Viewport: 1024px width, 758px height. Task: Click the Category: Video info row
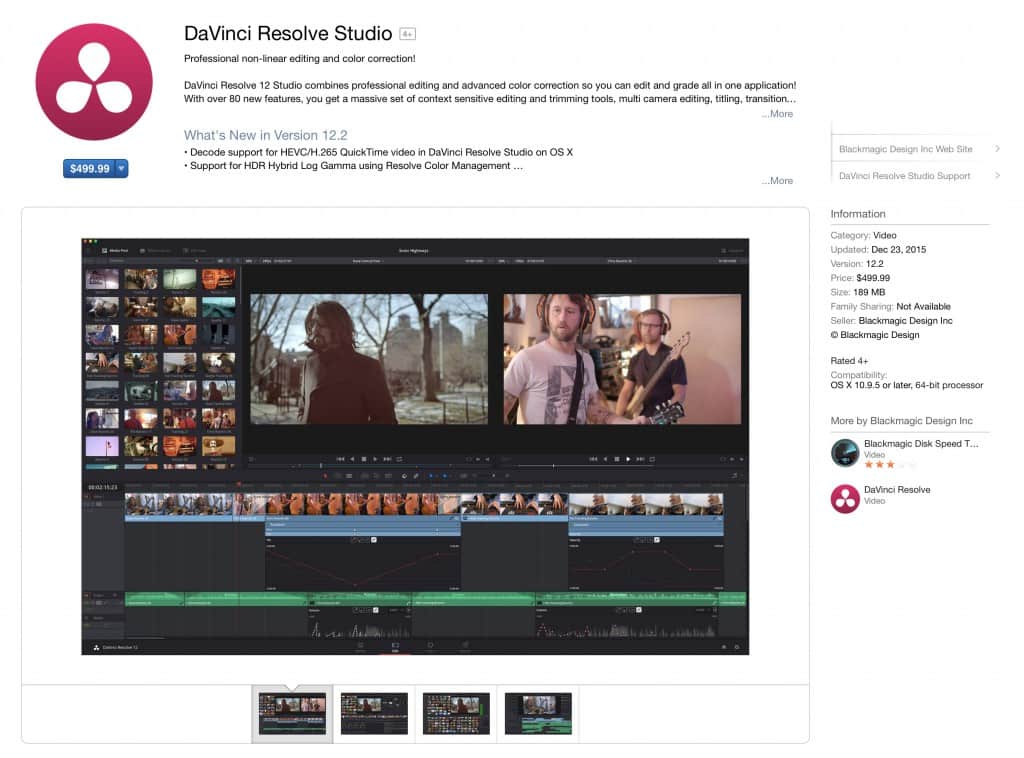863,235
